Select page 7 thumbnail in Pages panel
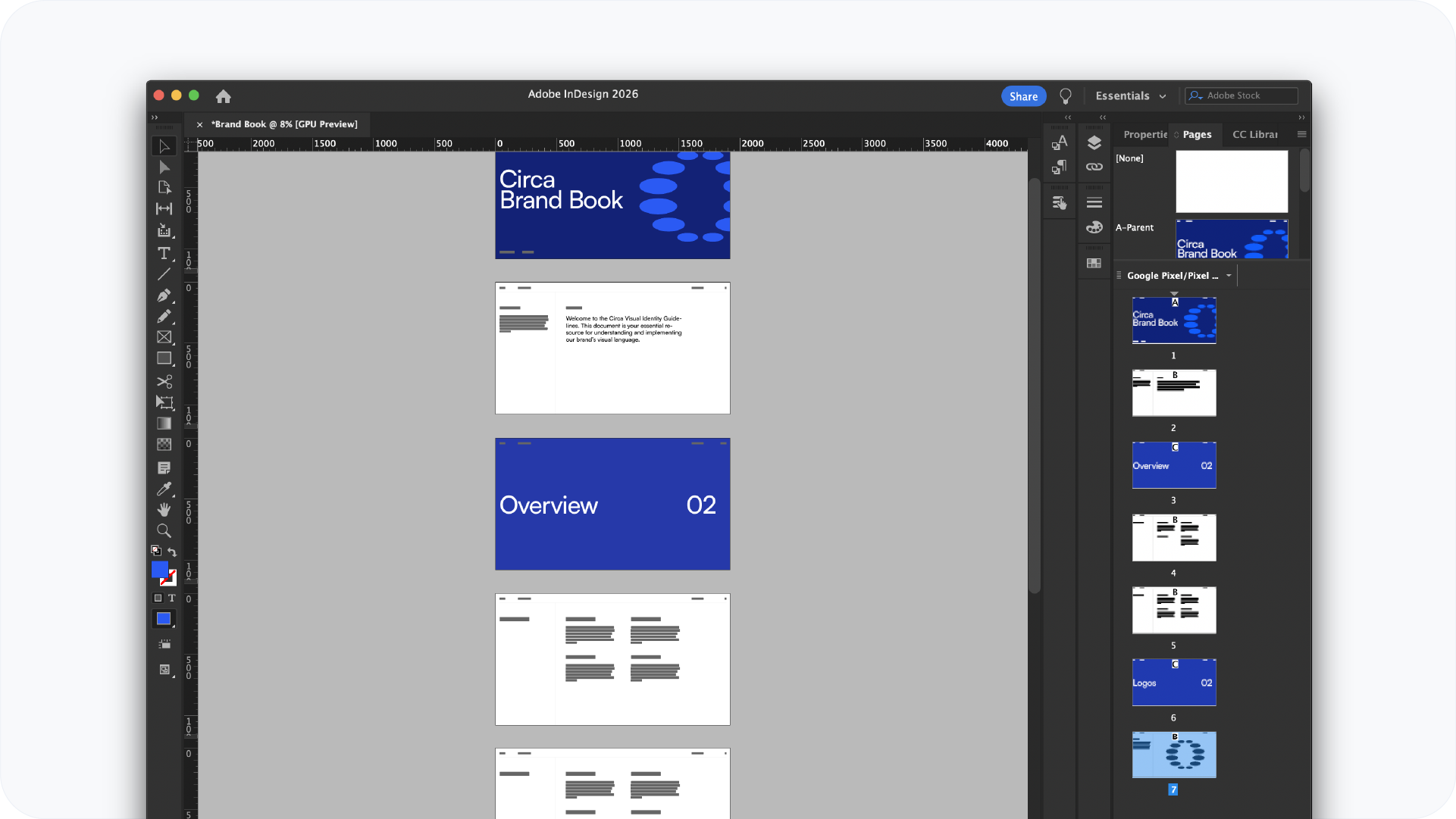The image size is (1456, 819). [1174, 755]
